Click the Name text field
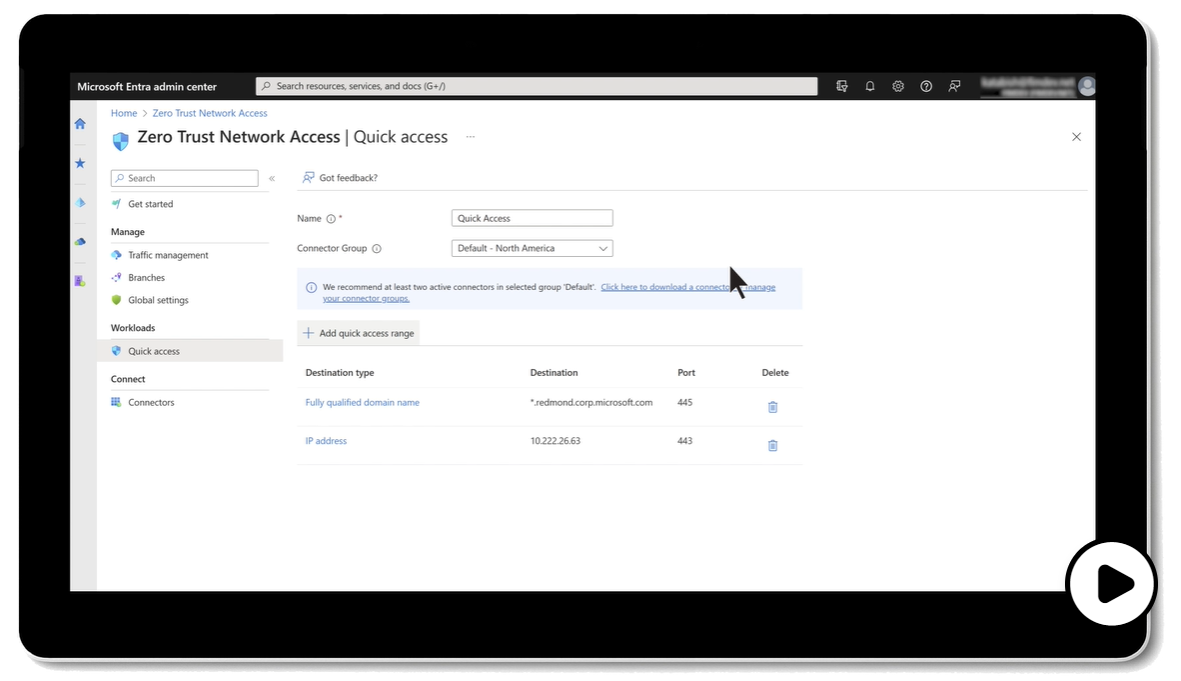 [532, 218]
